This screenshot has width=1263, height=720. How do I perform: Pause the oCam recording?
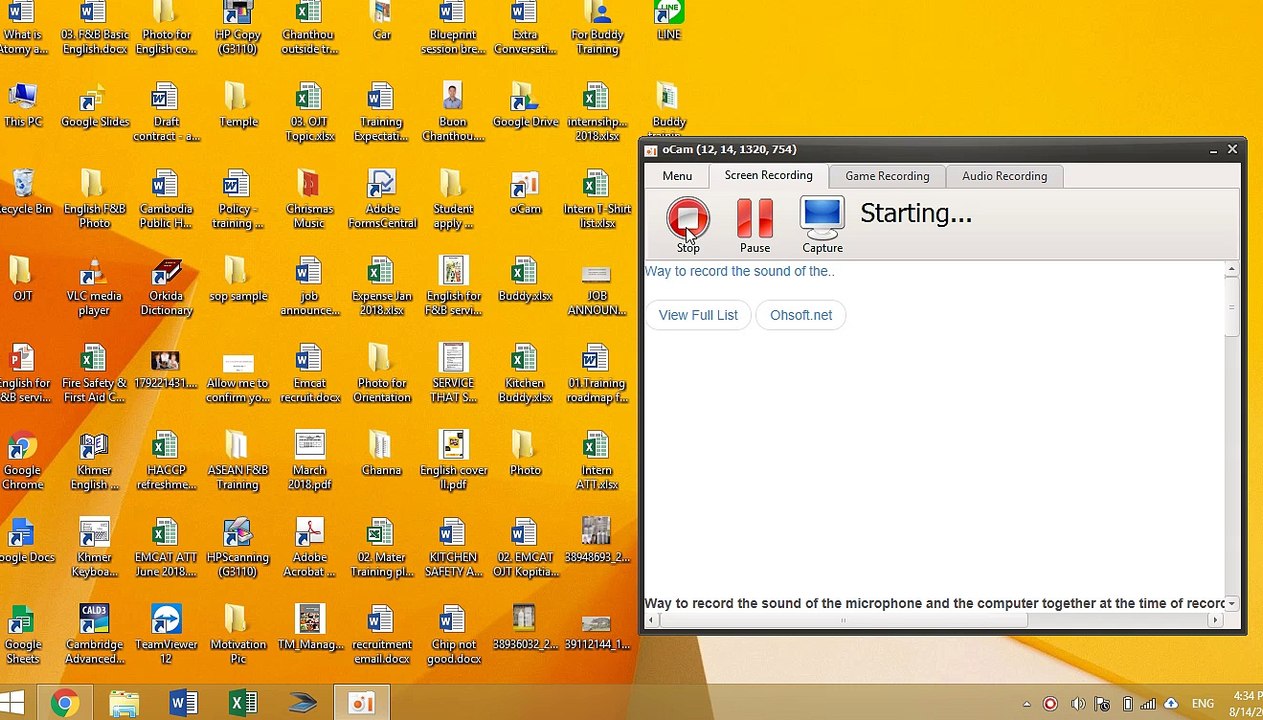click(x=755, y=225)
